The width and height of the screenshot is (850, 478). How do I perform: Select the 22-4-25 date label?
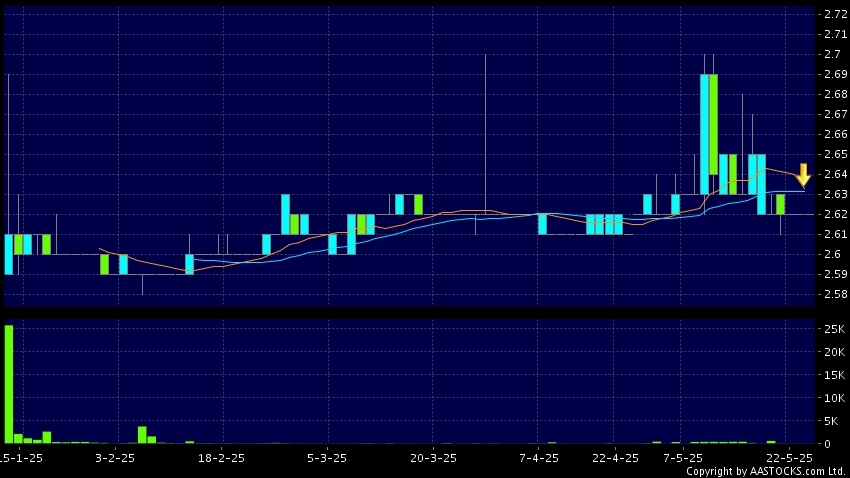click(x=615, y=458)
